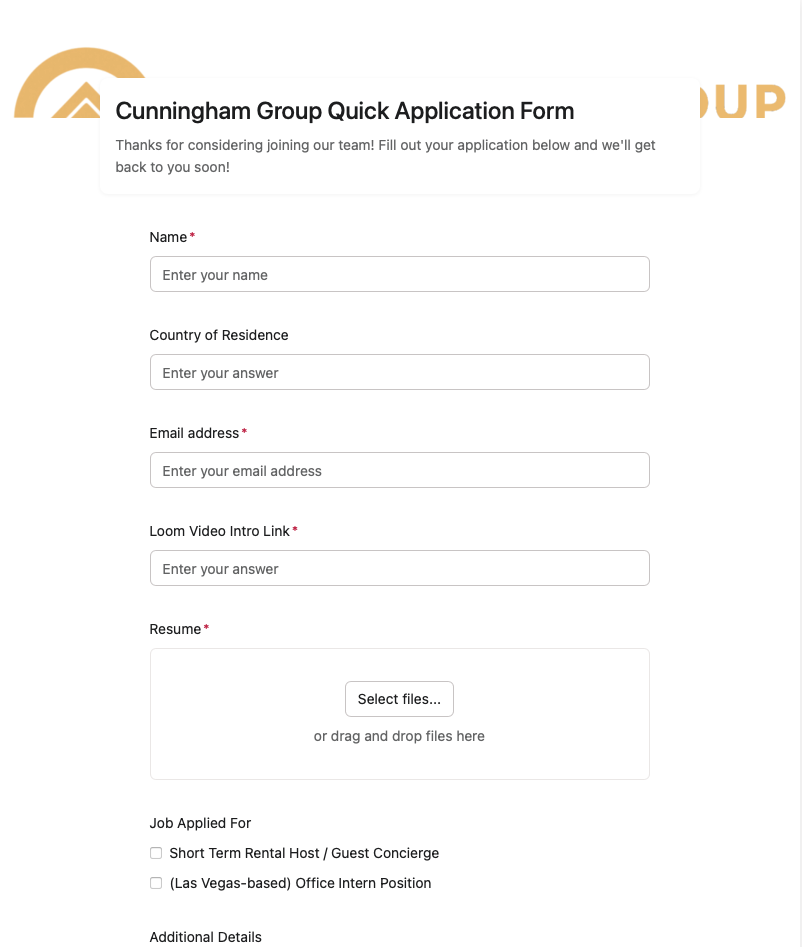Focus the Name input field

tap(399, 275)
